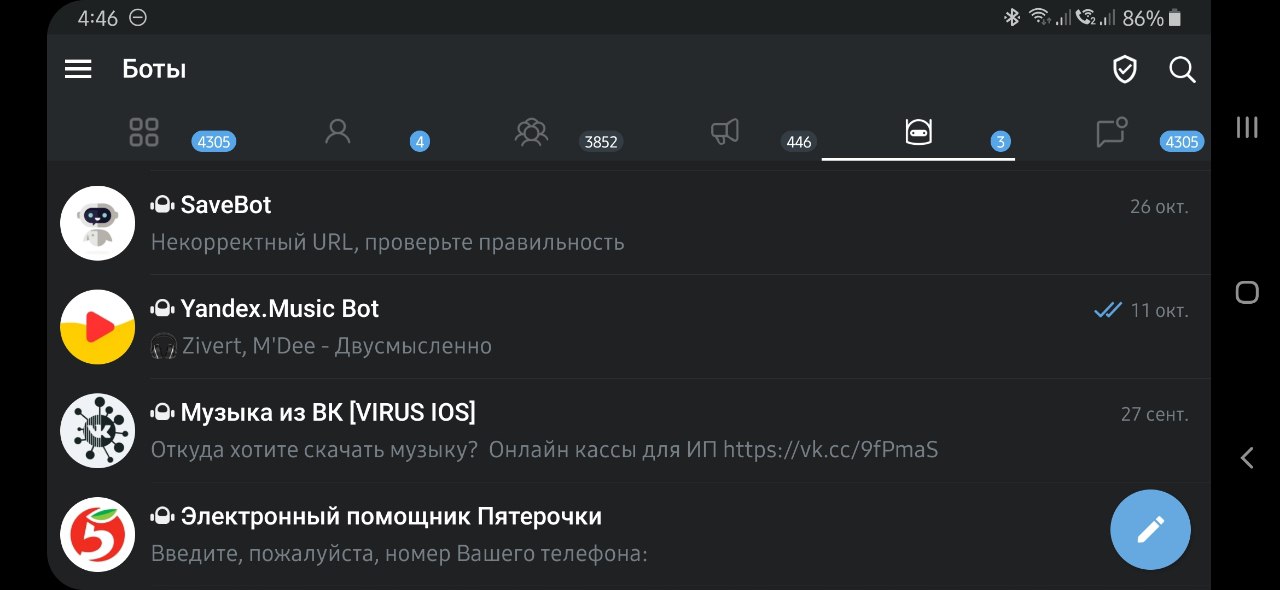Compose new message with pencil button

pyautogui.click(x=1150, y=529)
